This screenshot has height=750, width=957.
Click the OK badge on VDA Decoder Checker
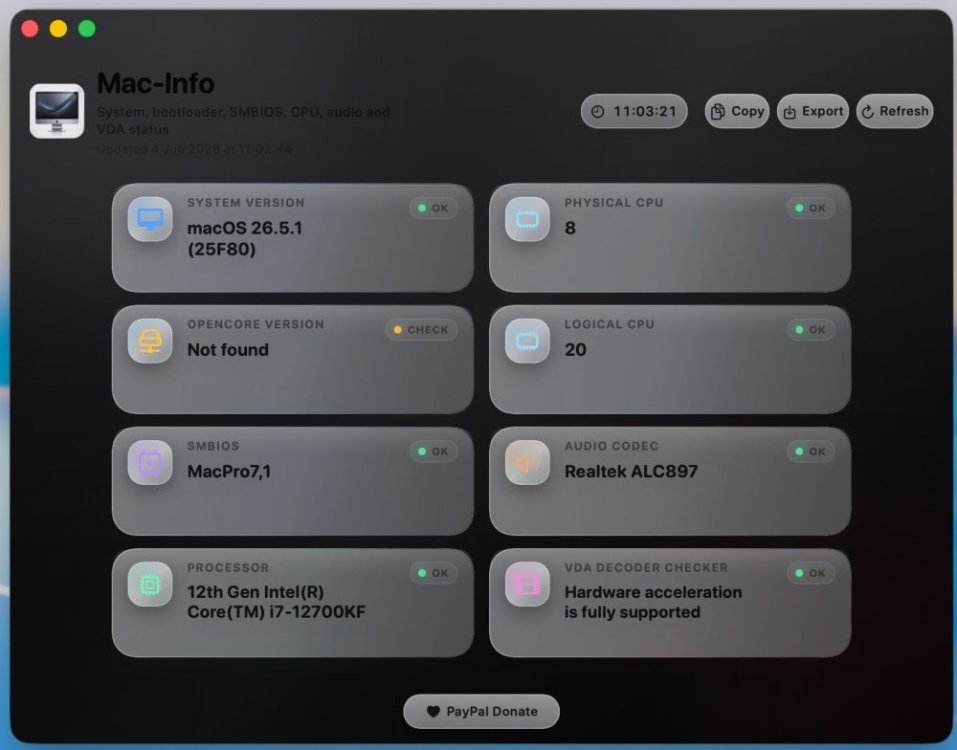pyautogui.click(x=811, y=573)
